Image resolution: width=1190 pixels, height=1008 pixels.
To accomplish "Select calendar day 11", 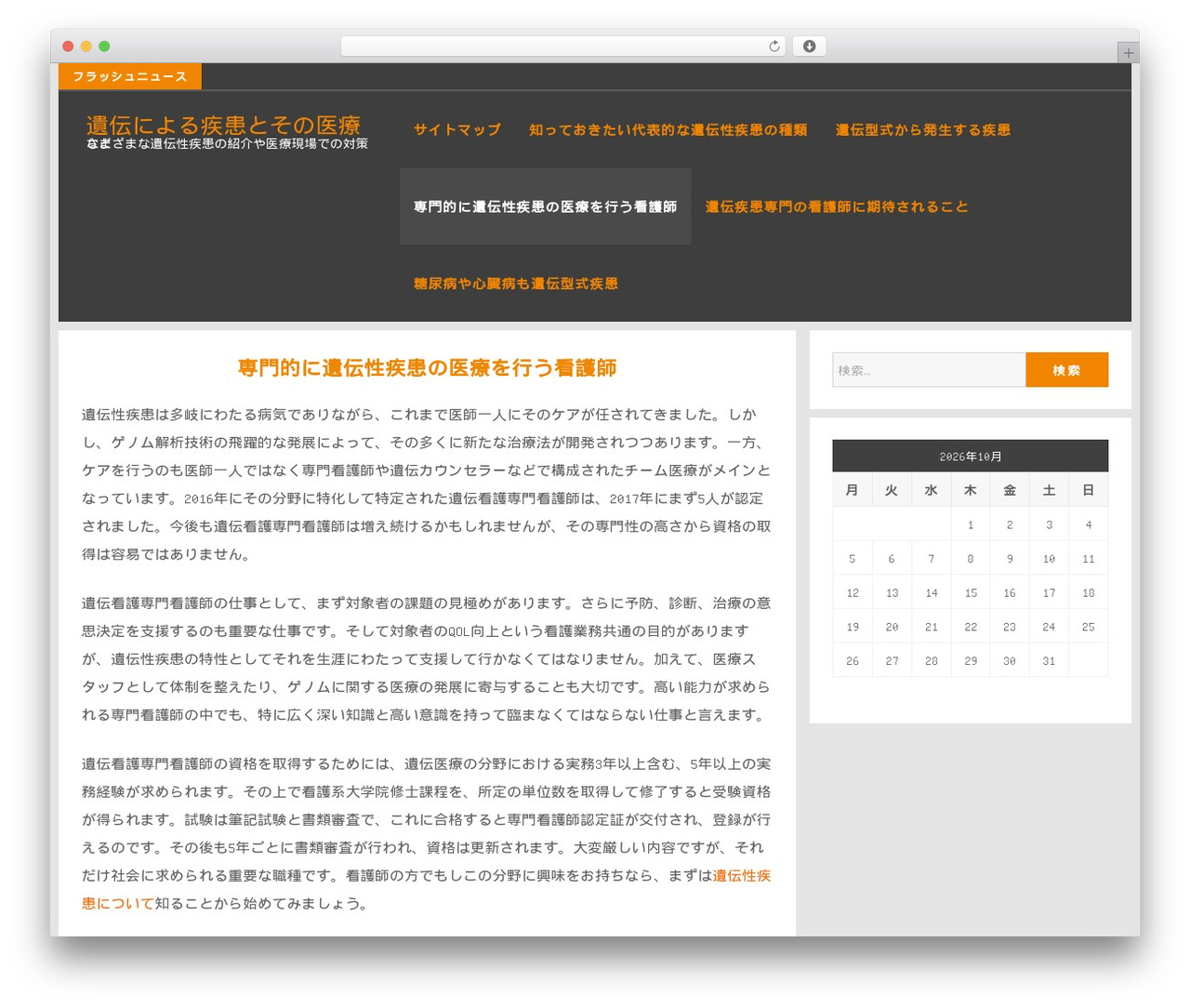I will pyautogui.click(x=1089, y=559).
